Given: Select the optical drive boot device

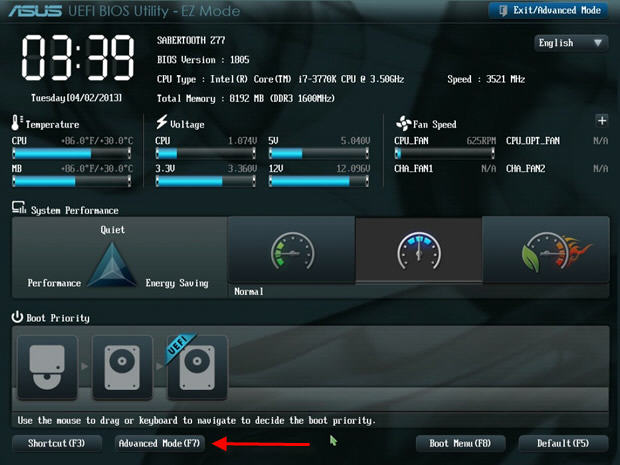Looking at the screenshot, I should pyautogui.click(x=47, y=367).
